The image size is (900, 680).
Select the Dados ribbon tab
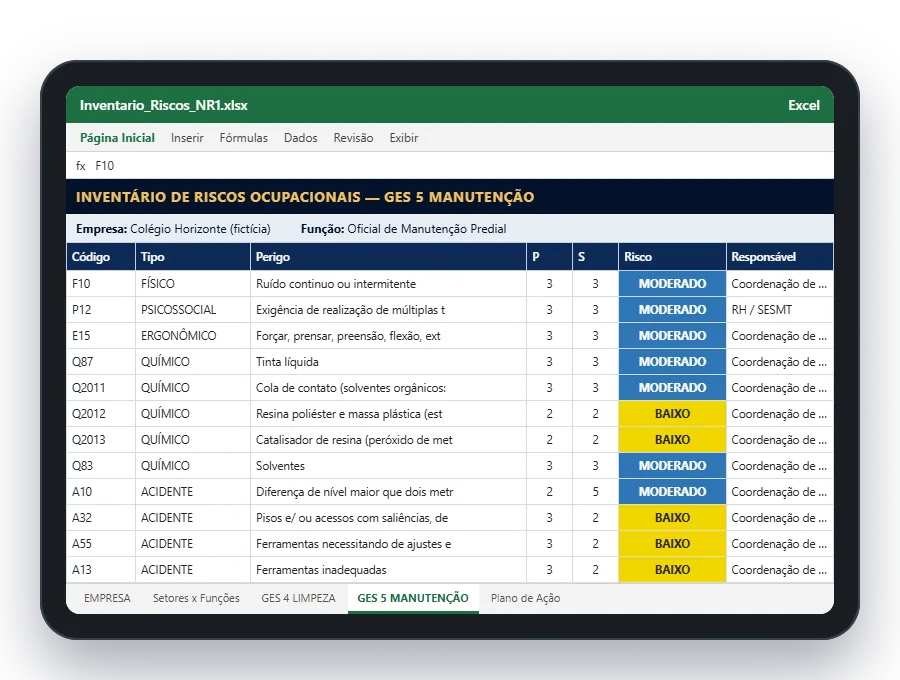click(x=300, y=138)
